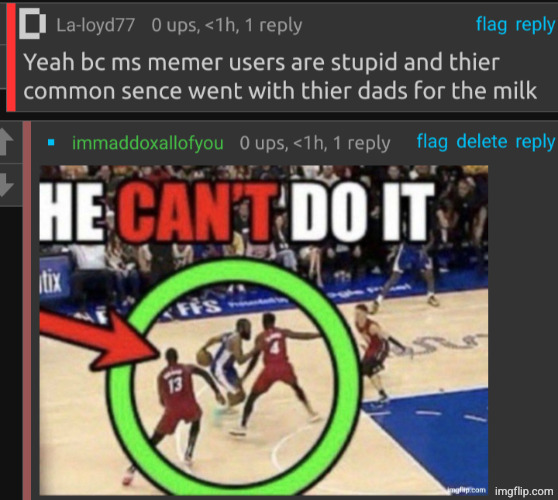Click the red arrow graphic in the meme
558x500 pixels.
[100, 339]
